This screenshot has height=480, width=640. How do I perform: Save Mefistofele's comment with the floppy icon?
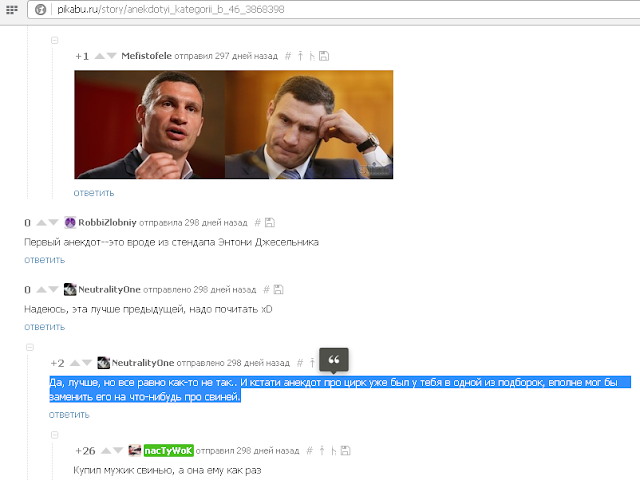tap(324, 56)
